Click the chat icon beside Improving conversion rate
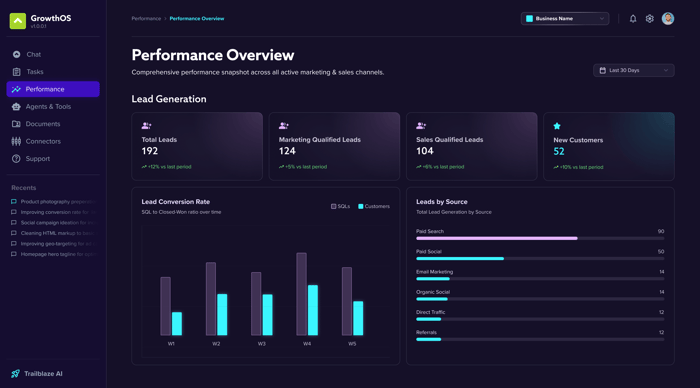Viewport: 700px width, 388px height. click(14, 213)
